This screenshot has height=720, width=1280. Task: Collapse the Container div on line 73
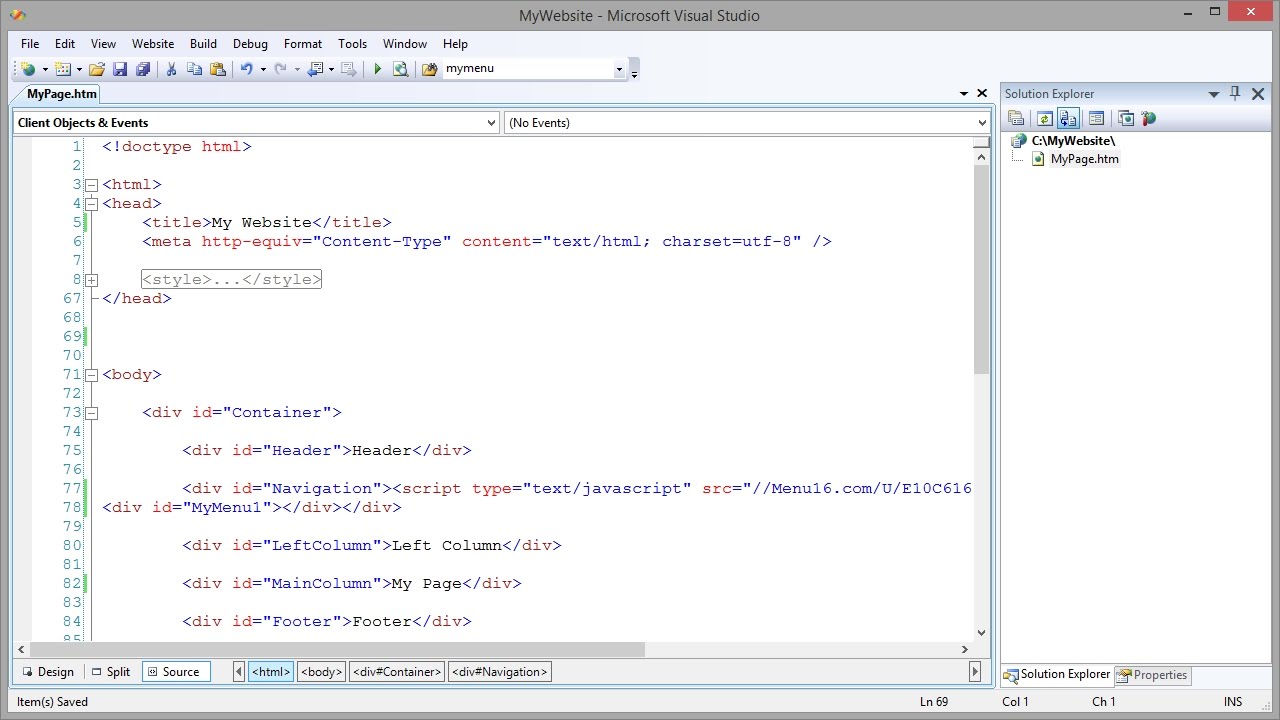click(x=91, y=413)
